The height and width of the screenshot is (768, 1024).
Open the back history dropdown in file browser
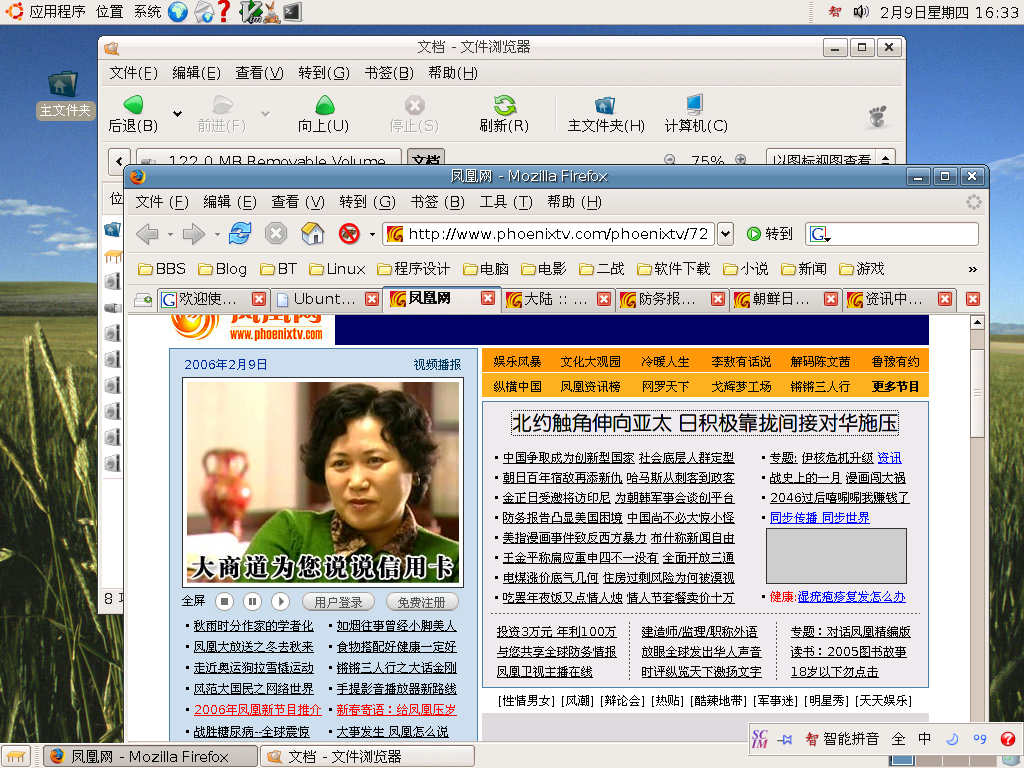click(177, 113)
